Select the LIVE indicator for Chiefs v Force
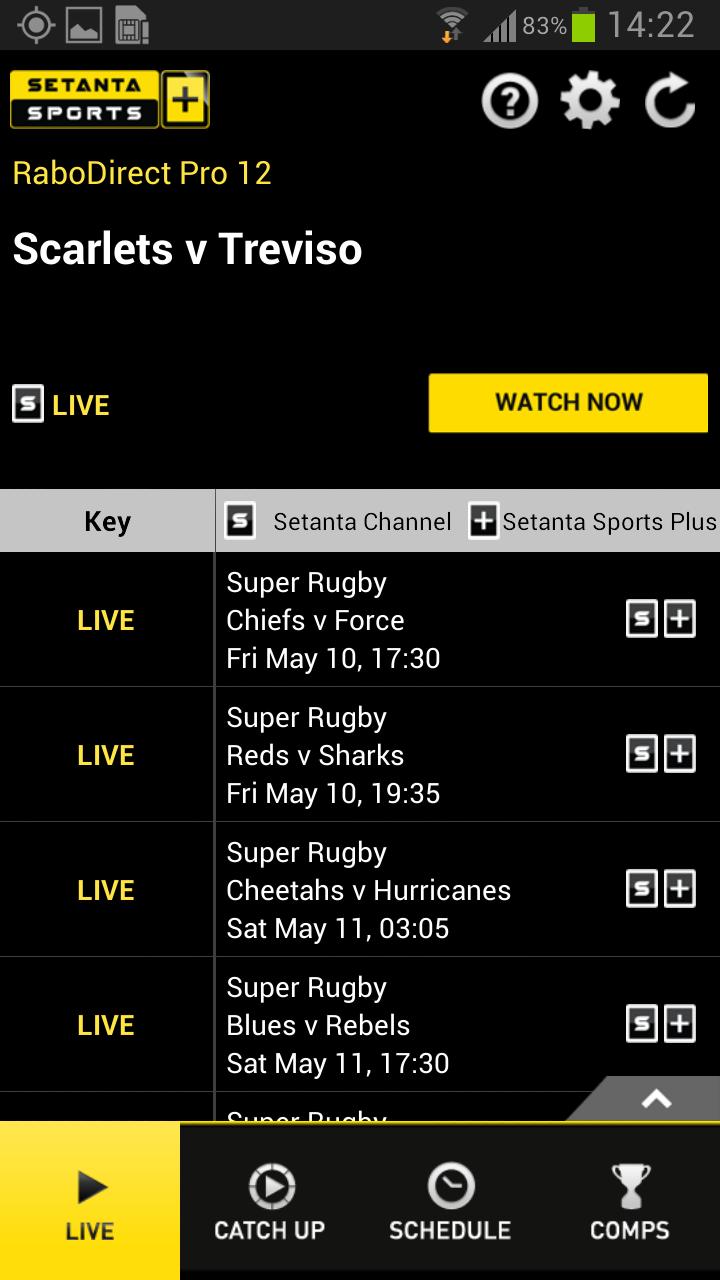720x1280 pixels. pyautogui.click(x=105, y=619)
